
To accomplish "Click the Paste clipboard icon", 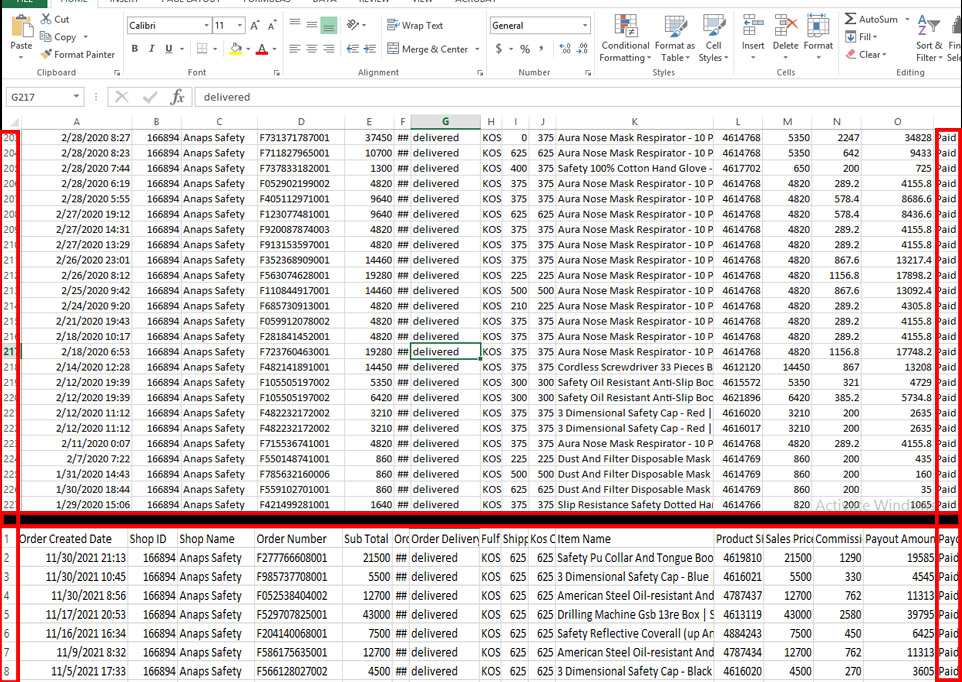I will pos(21,26).
